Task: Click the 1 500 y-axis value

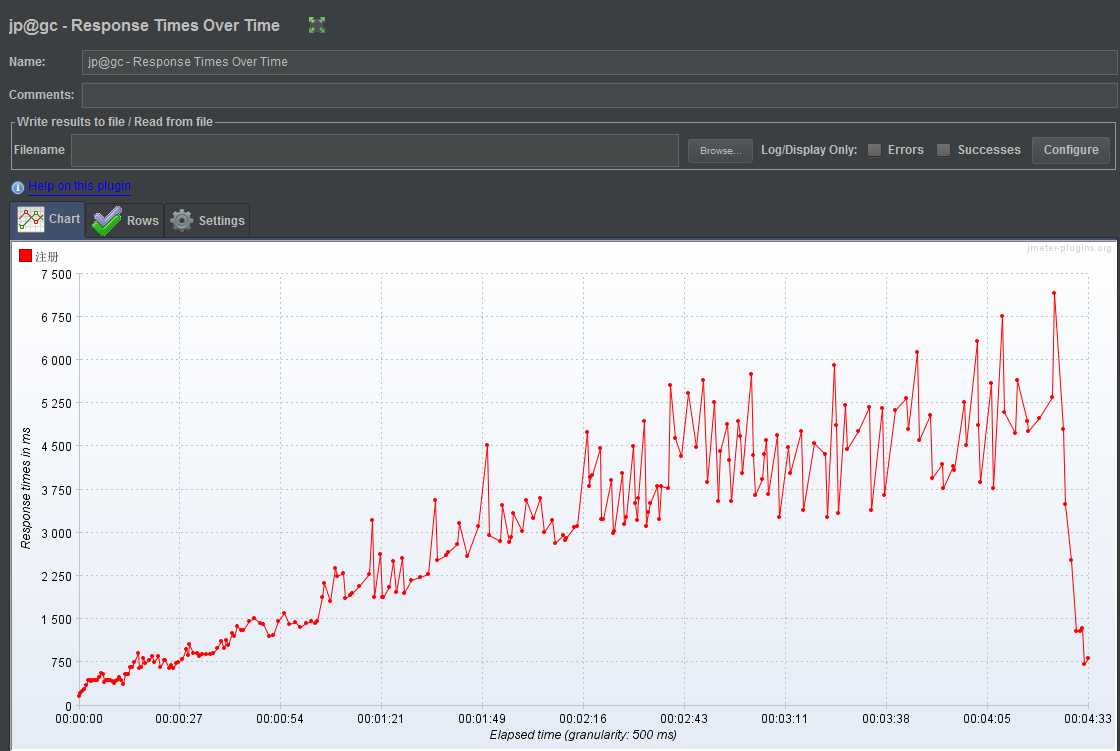Action: click(x=56, y=620)
